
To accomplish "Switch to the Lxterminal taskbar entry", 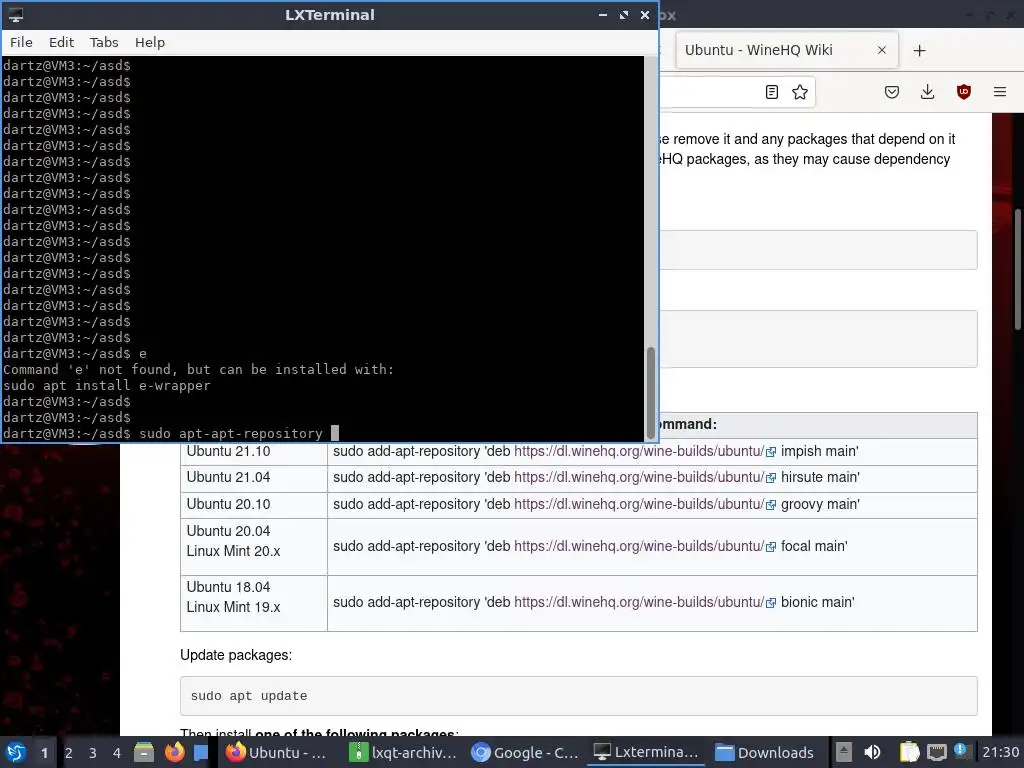I will [x=647, y=752].
